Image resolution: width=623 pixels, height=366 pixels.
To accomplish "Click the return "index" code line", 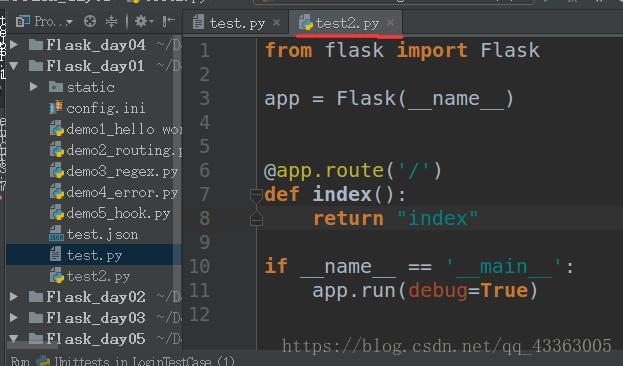I will pyautogui.click(x=396, y=219).
